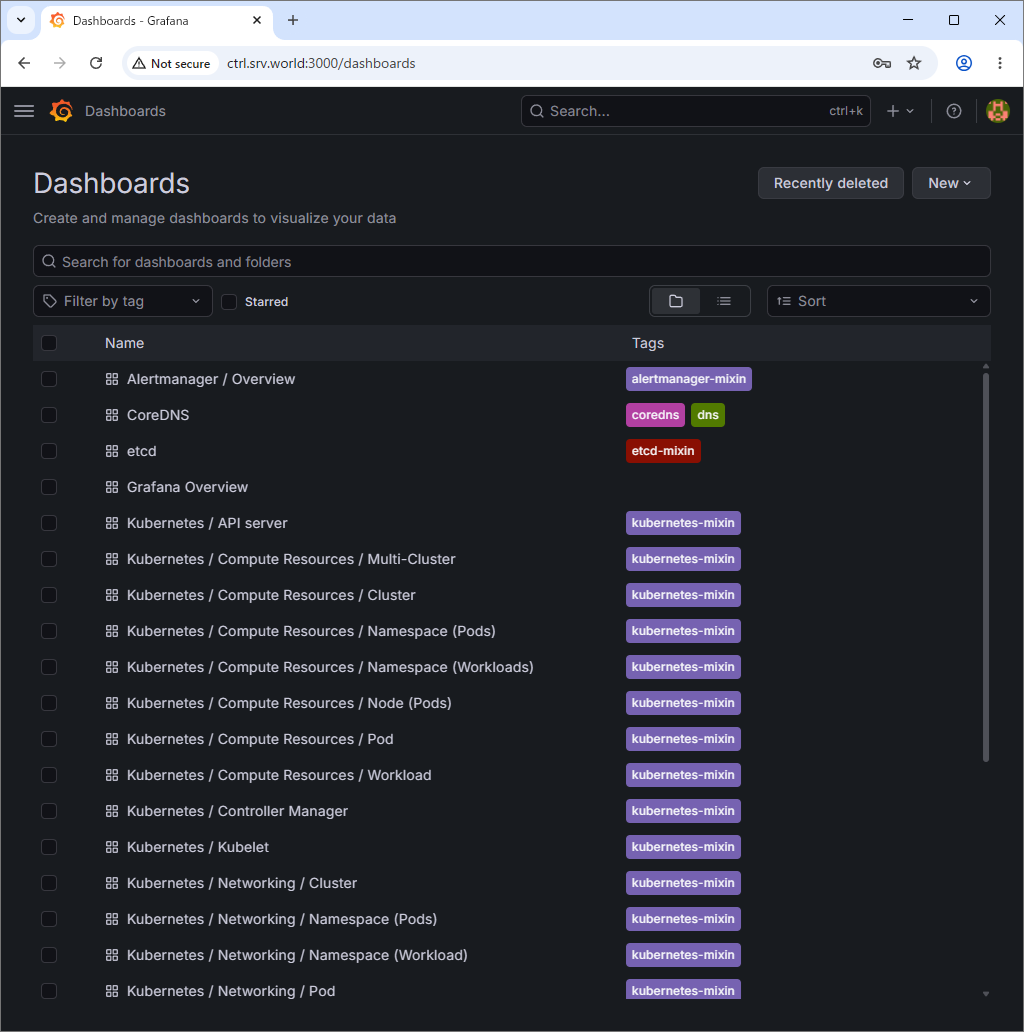
Task: Expand the New dropdown button
Action: (x=951, y=183)
